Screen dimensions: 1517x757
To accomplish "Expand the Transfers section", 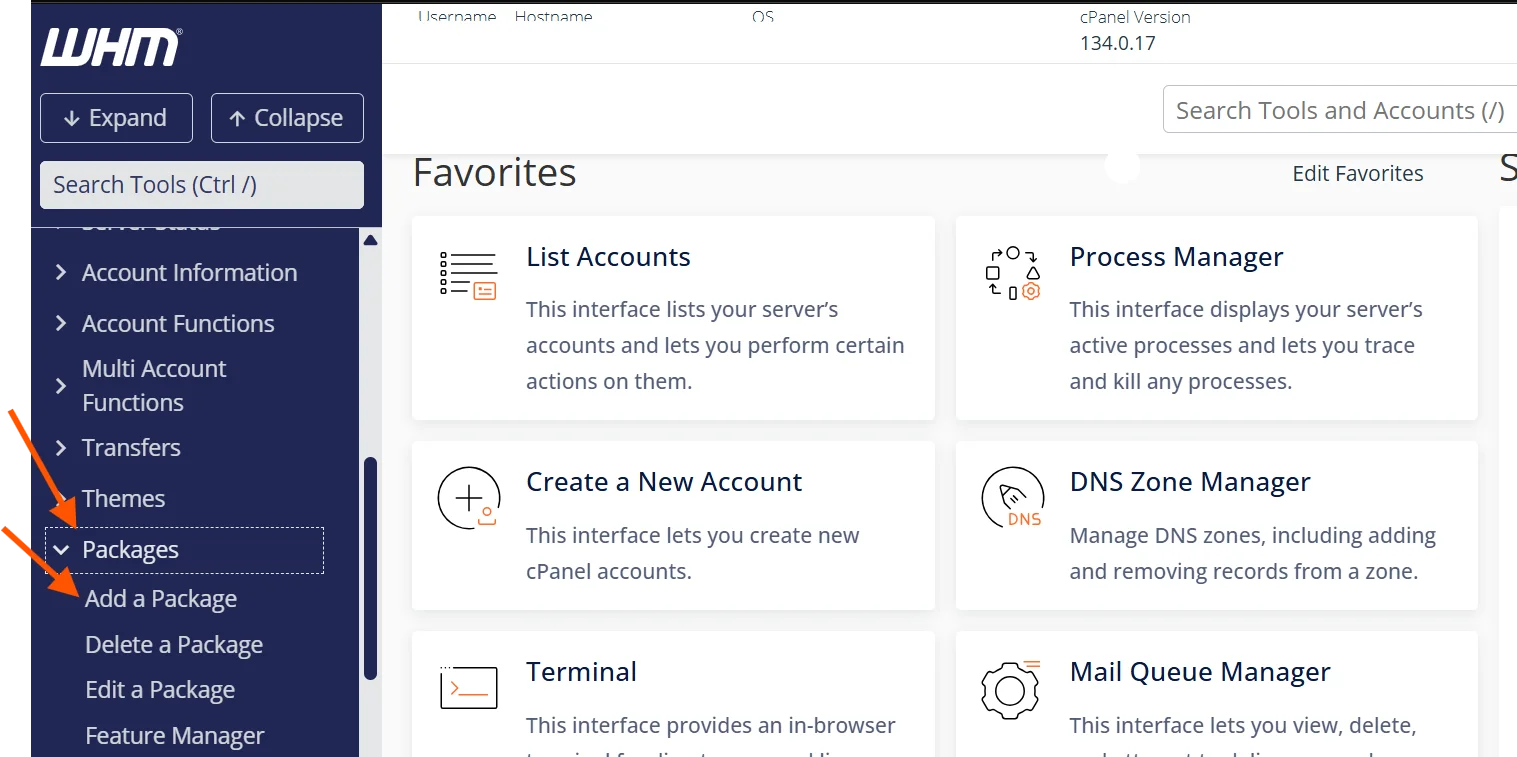I will [131, 448].
